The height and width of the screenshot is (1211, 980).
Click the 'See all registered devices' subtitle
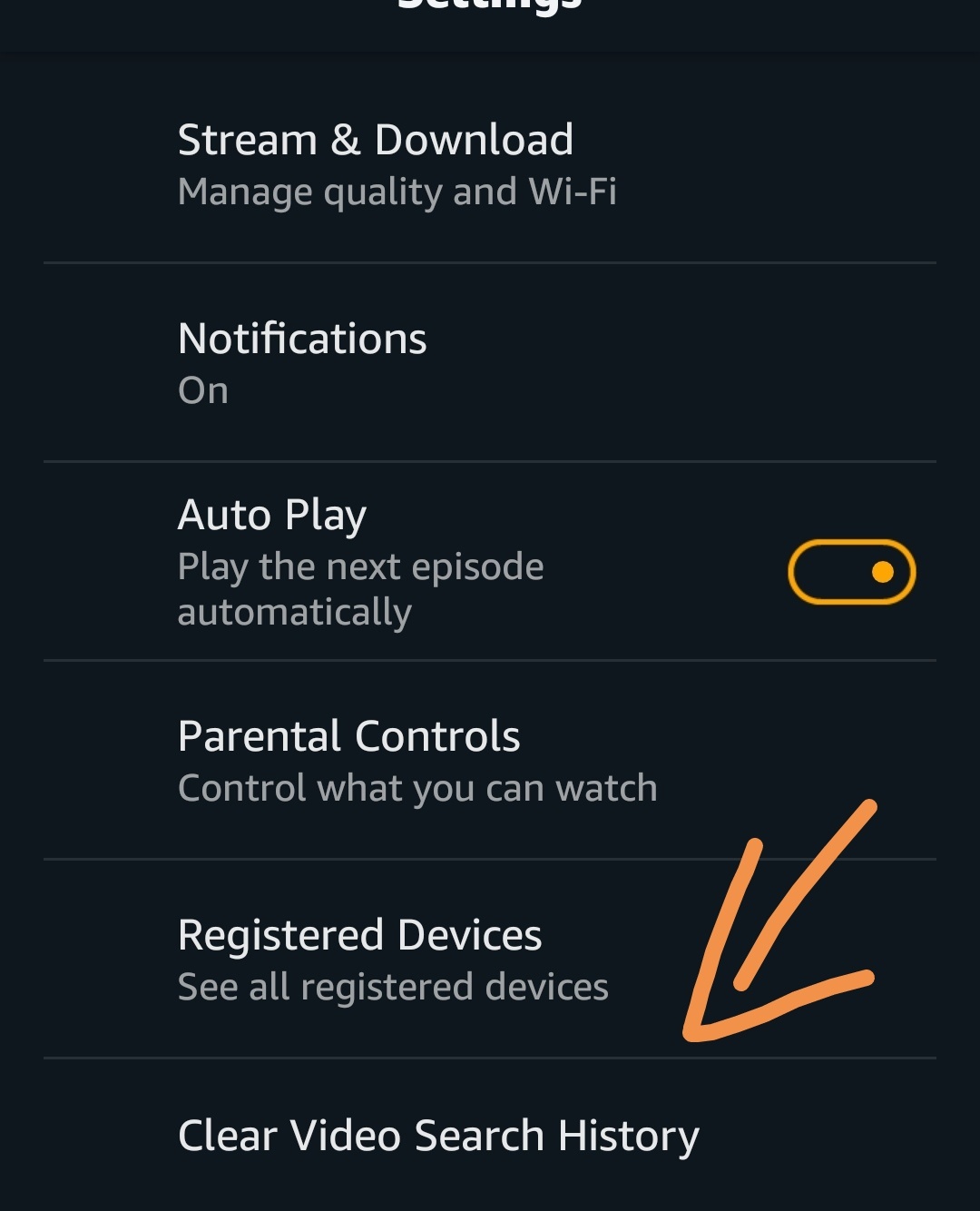pos(393,987)
